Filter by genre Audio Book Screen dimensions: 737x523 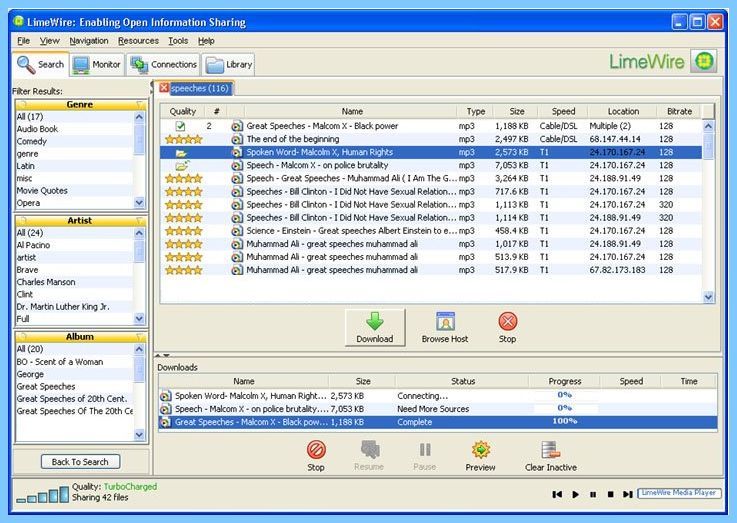[x=75, y=129]
